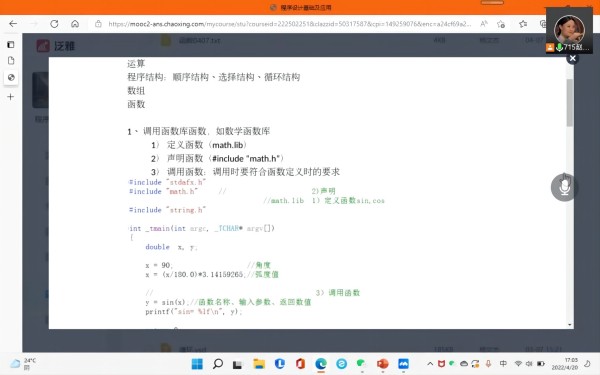Open the notification moon icon

(x=587, y=364)
